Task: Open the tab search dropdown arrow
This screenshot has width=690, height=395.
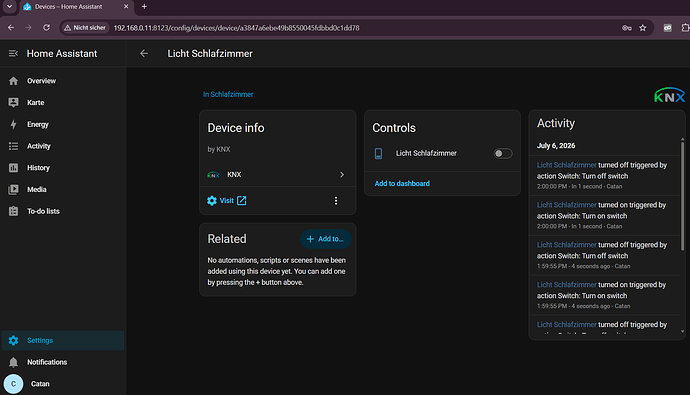Action: click(x=9, y=7)
